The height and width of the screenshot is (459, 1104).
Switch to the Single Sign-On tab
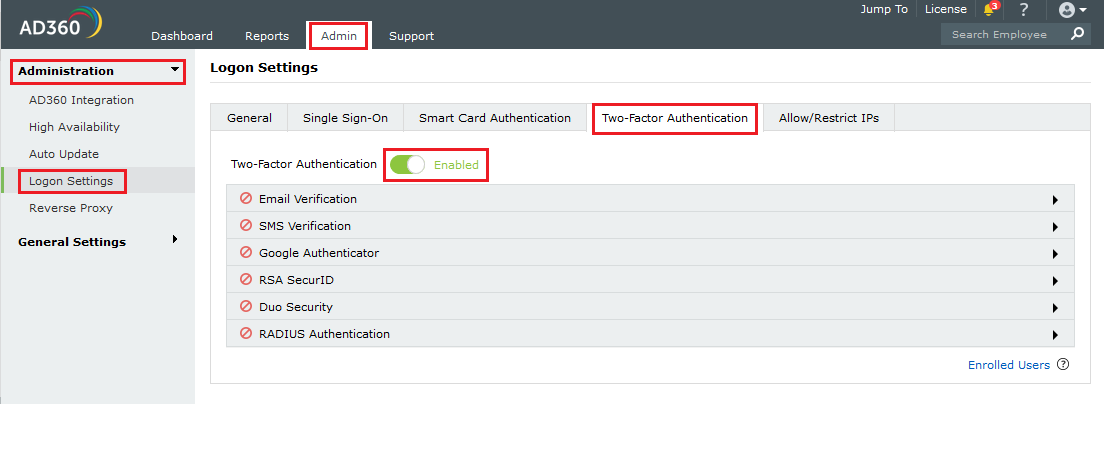coord(345,118)
